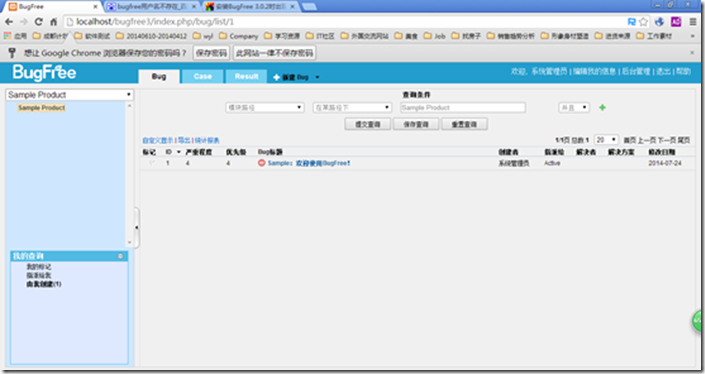Click the 新建 Bug button
This screenshot has height=374, width=705.
pos(291,77)
